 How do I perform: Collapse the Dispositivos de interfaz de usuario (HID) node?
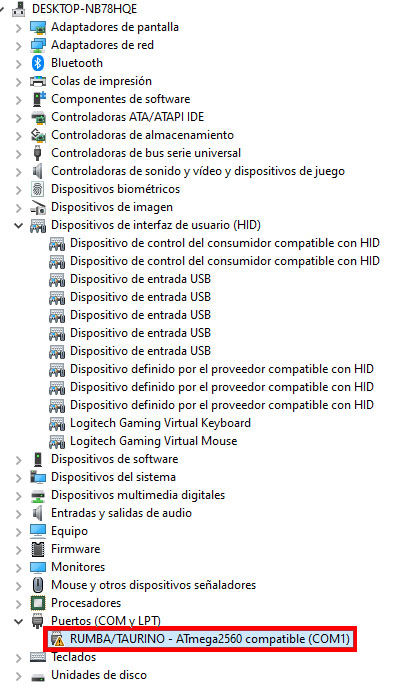pos(19,226)
